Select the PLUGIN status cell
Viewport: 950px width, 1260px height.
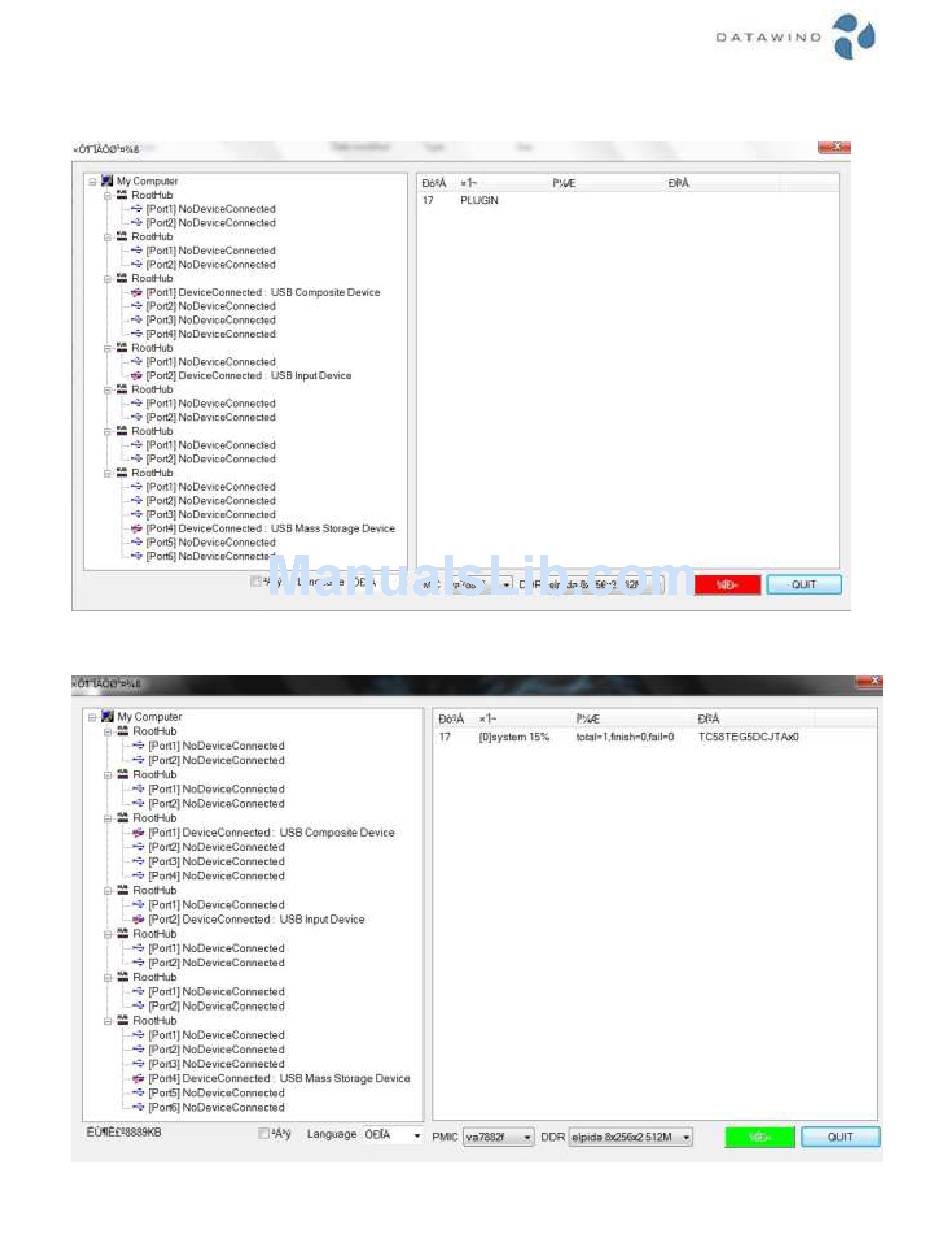[x=480, y=200]
